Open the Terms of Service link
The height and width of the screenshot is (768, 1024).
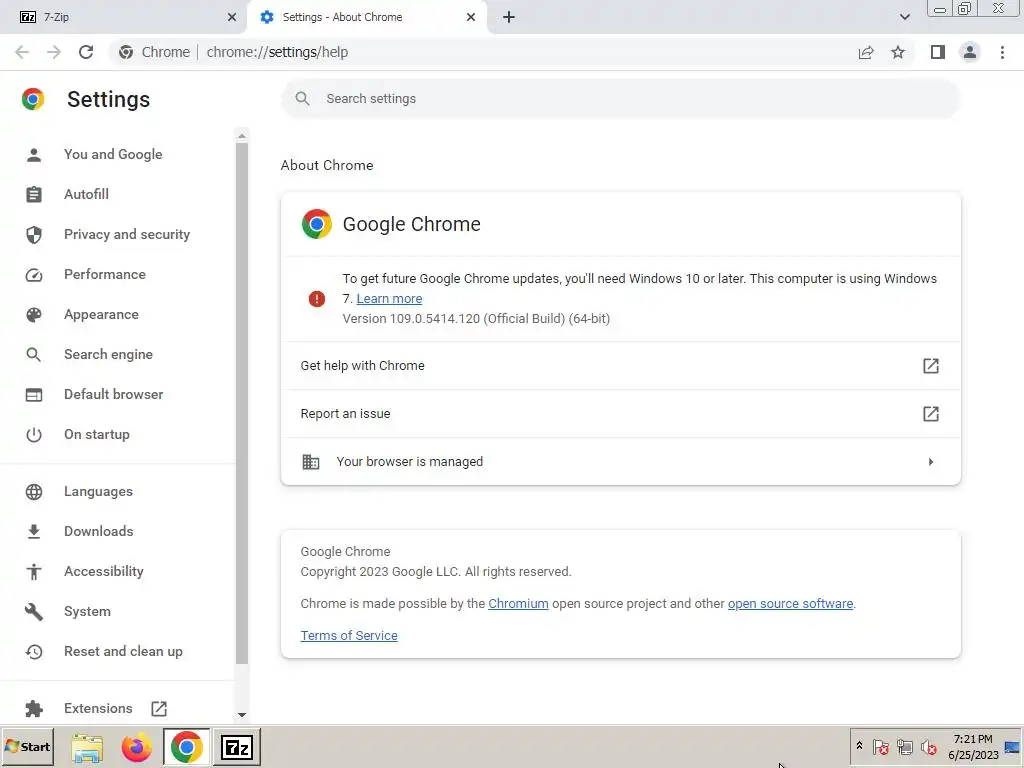349,635
